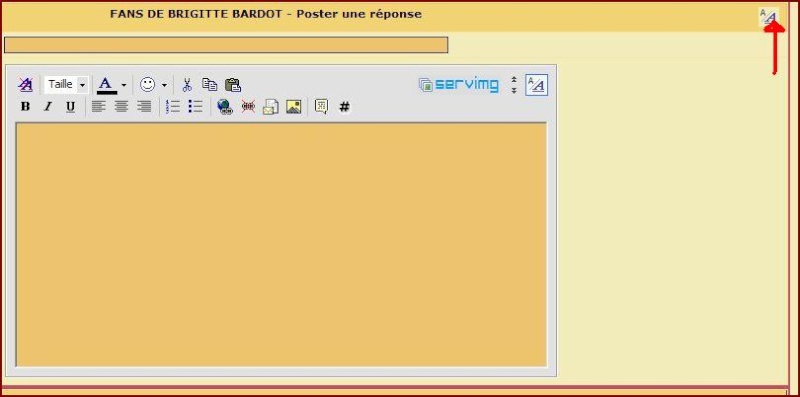Apply the font color A button
The height and width of the screenshot is (397, 800).
coord(106,85)
